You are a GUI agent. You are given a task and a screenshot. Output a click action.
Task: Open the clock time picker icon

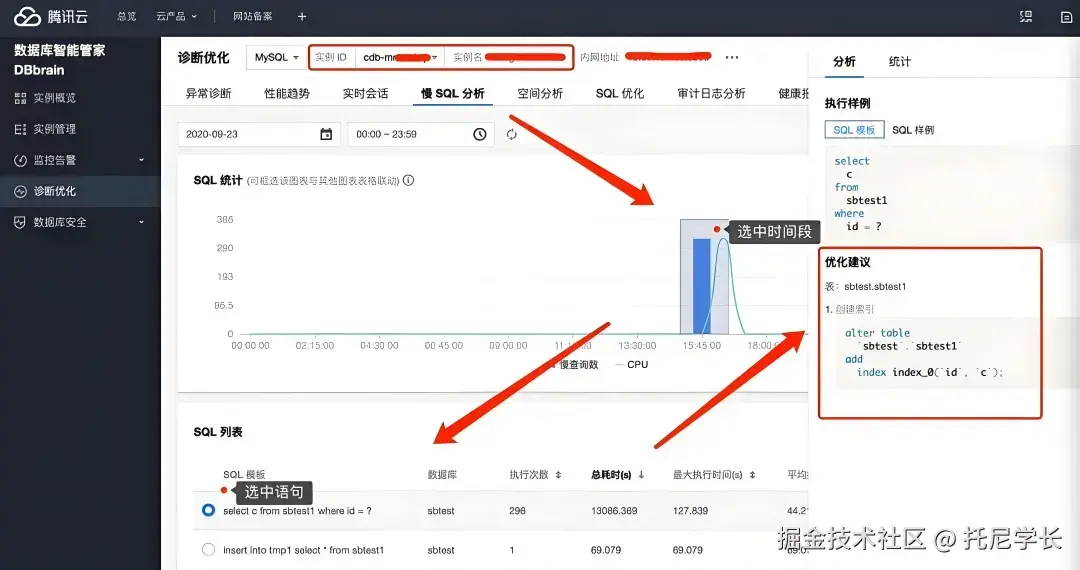point(479,134)
